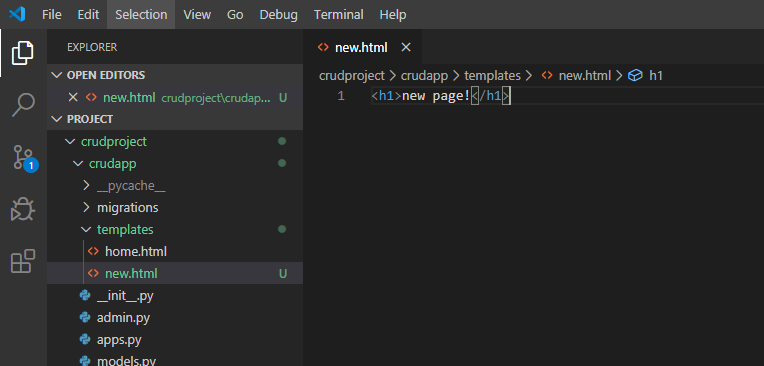Screen dimensions: 764x366
Task: Click the HTML icon in breadcrumb before new.html
Action: 547,76
